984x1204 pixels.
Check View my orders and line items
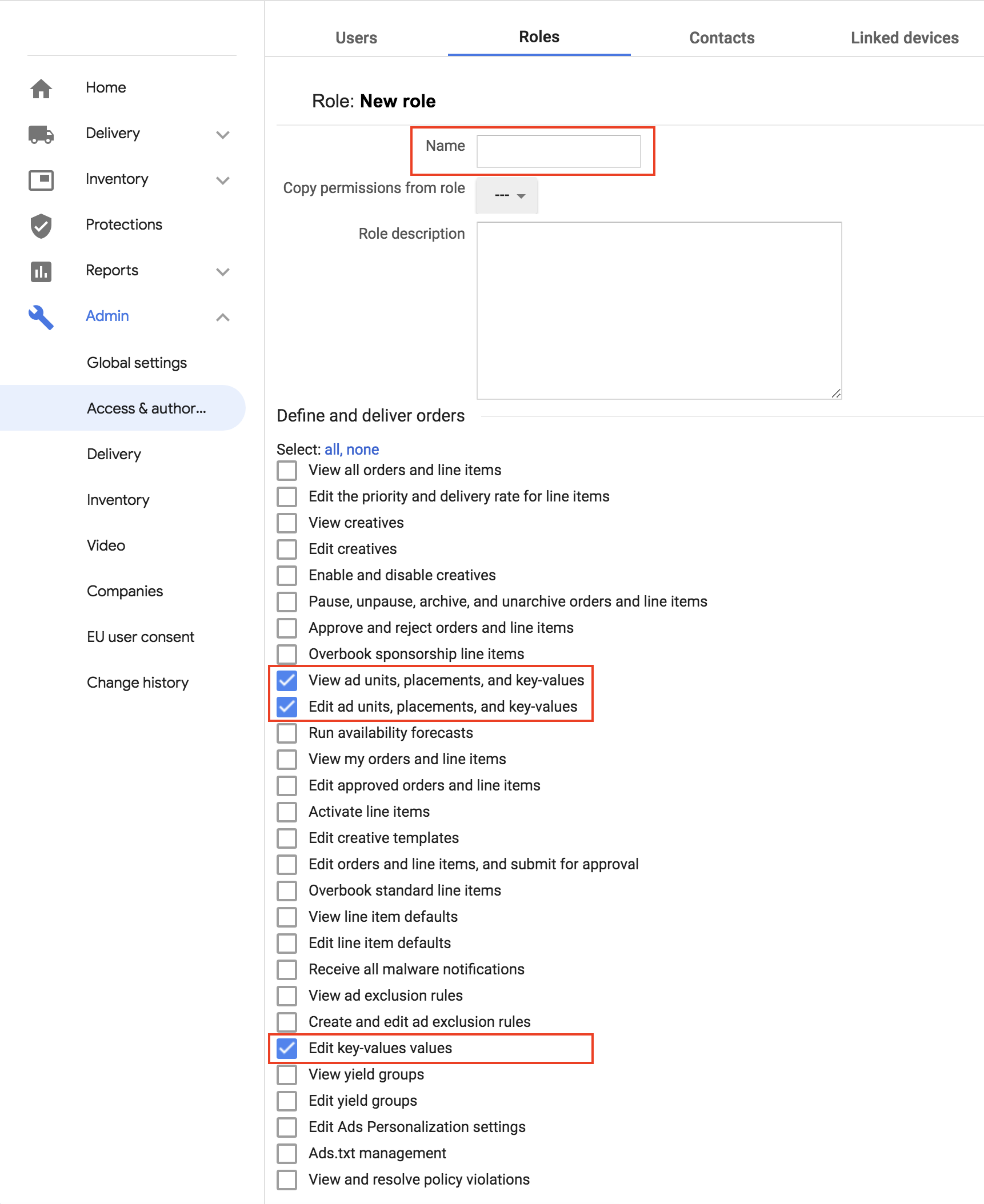[x=287, y=760]
